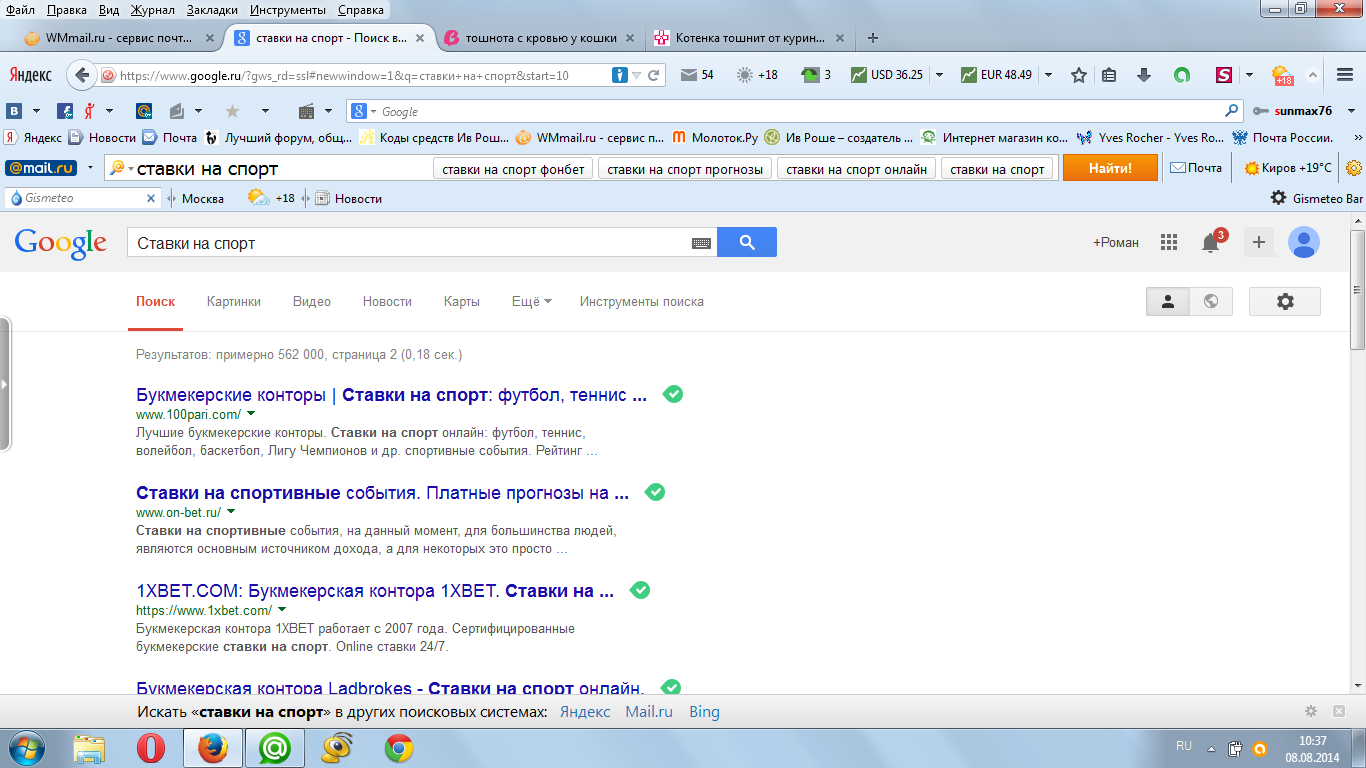Open Mail.ru Agent in the taskbar
The image size is (1366, 768).
coord(275,748)
